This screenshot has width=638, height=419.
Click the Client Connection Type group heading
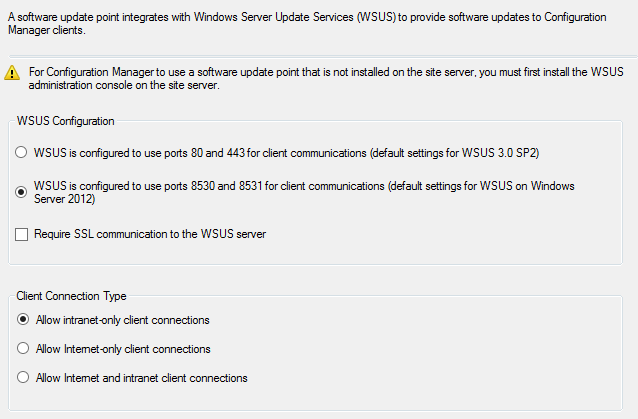72,296
